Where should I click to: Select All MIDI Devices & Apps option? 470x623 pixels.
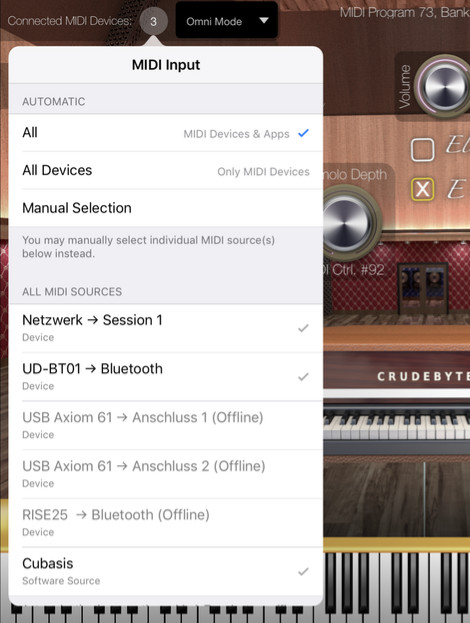[x=166, y=133]
